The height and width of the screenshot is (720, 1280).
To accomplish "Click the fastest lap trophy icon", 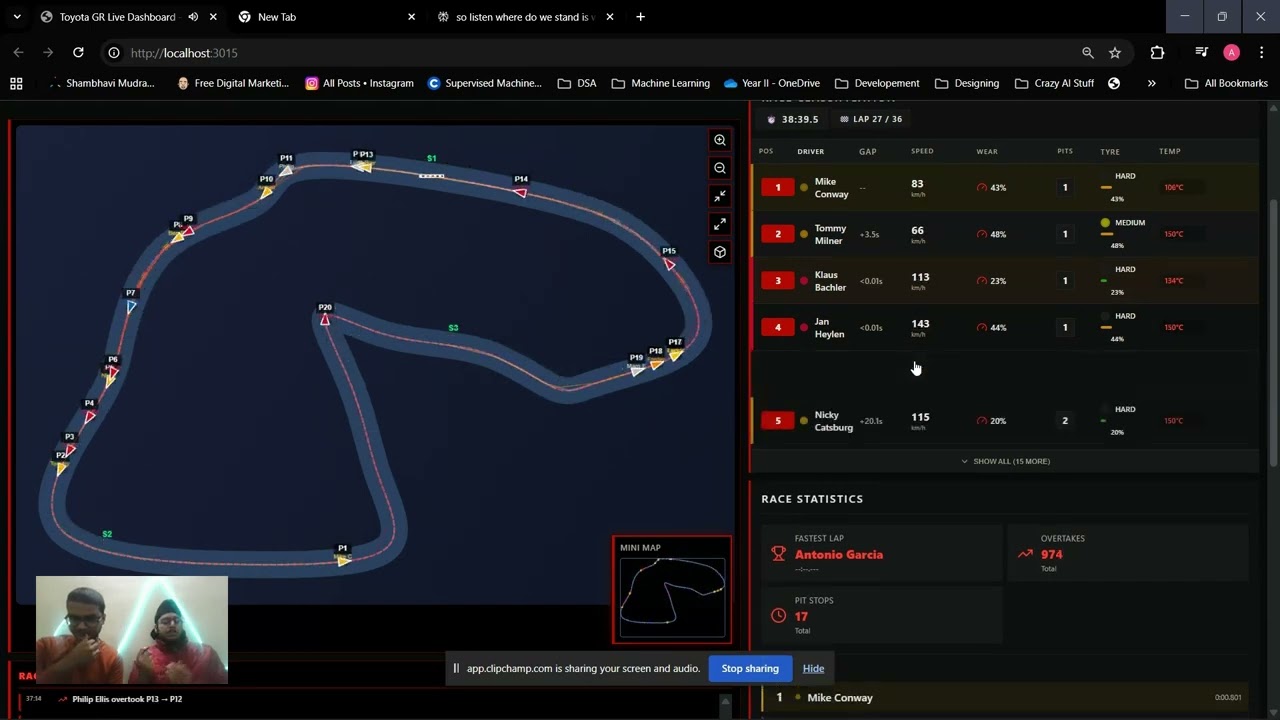I will click(x=778, y=553).
